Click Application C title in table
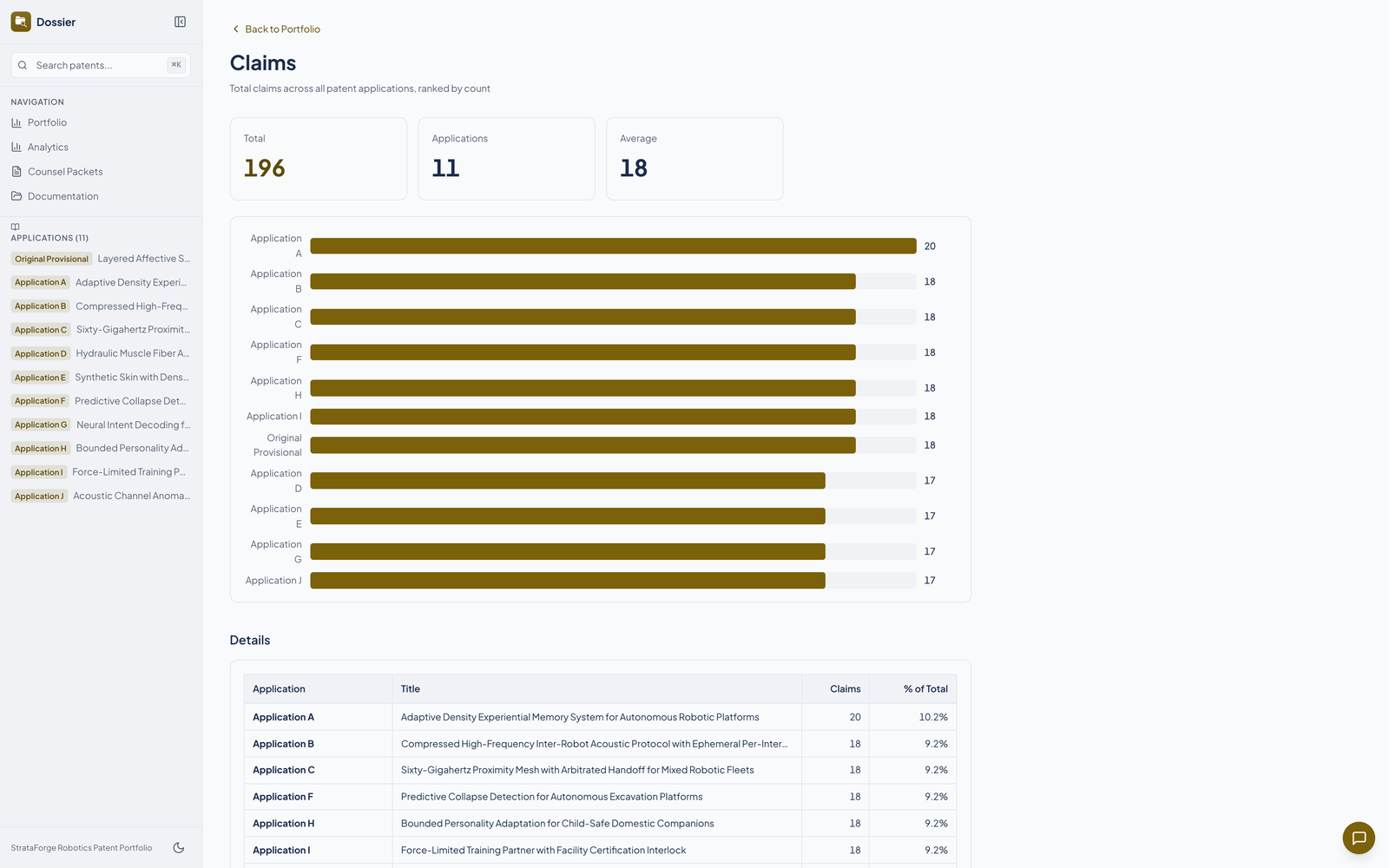1389x868 pixels. tap(577, 770)
